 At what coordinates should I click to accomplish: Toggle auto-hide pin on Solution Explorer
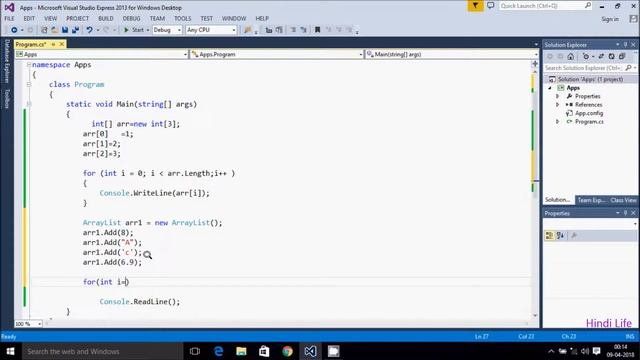click(x=625, y=44)
